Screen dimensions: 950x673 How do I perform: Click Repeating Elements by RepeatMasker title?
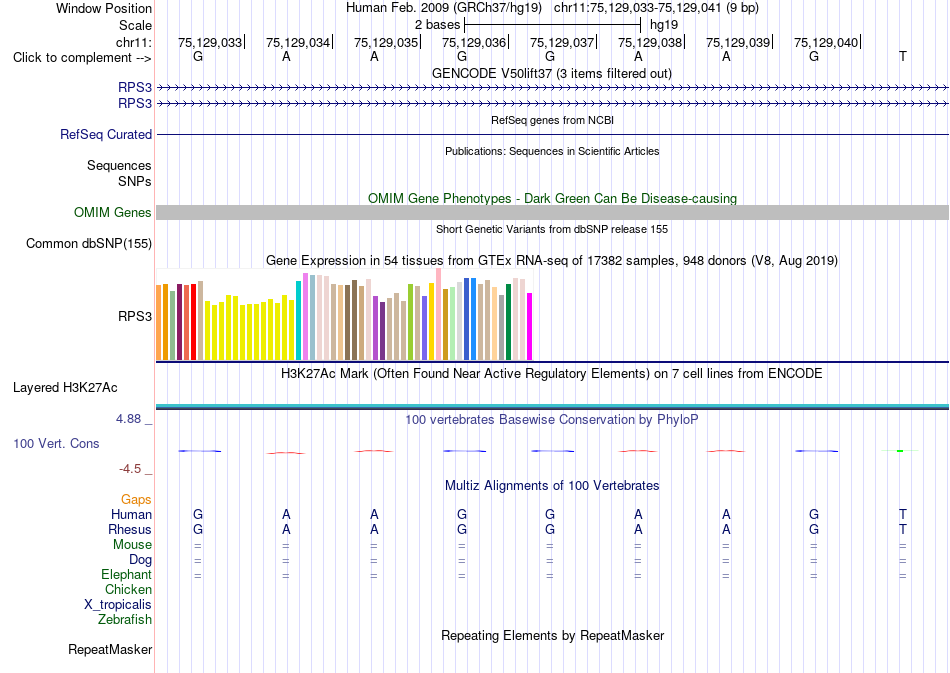point(552,635)
